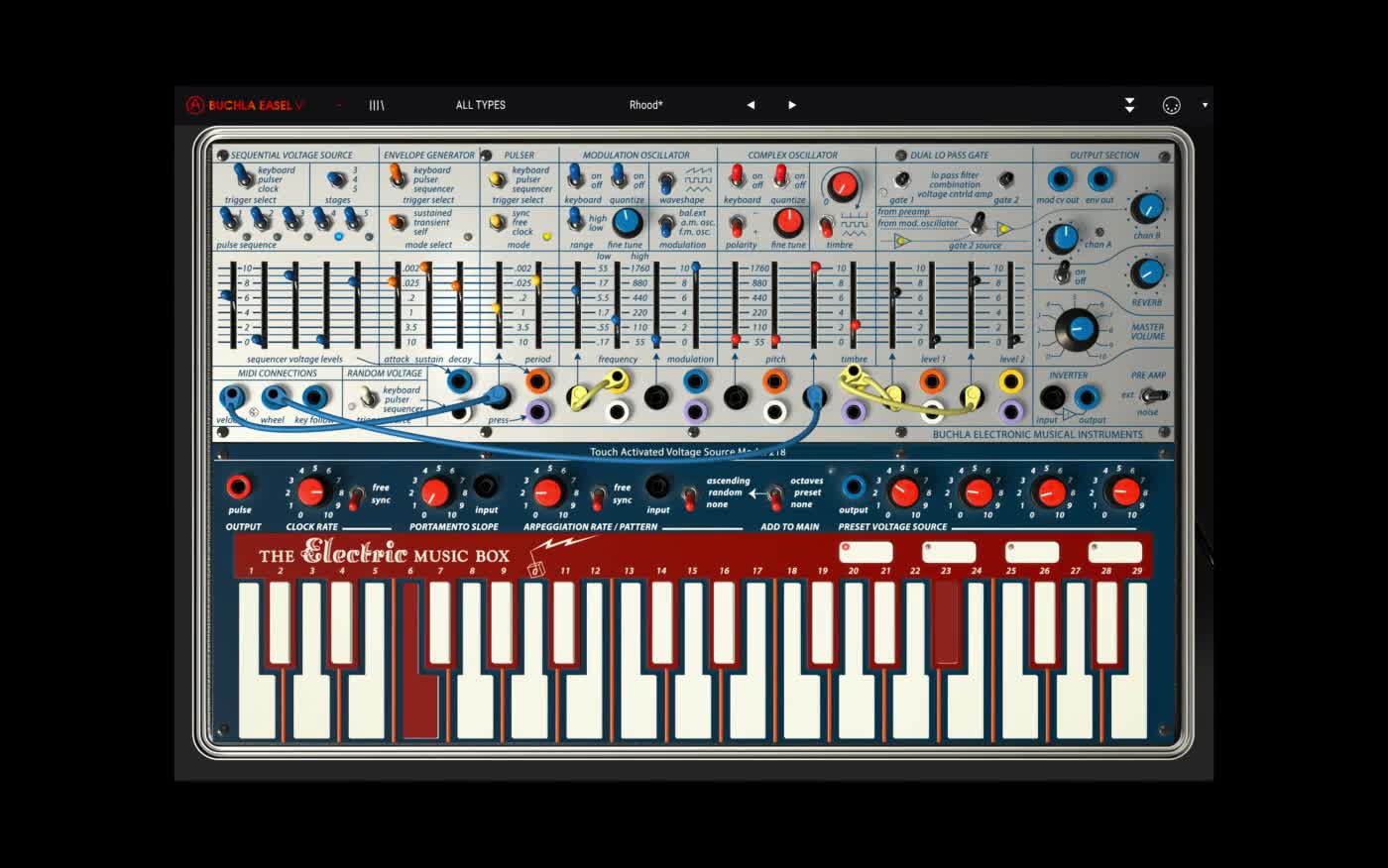Go to the previous preset with the left arrow
The width and height of the screenshot is (1388, 868).
click(x=750, y=104)
